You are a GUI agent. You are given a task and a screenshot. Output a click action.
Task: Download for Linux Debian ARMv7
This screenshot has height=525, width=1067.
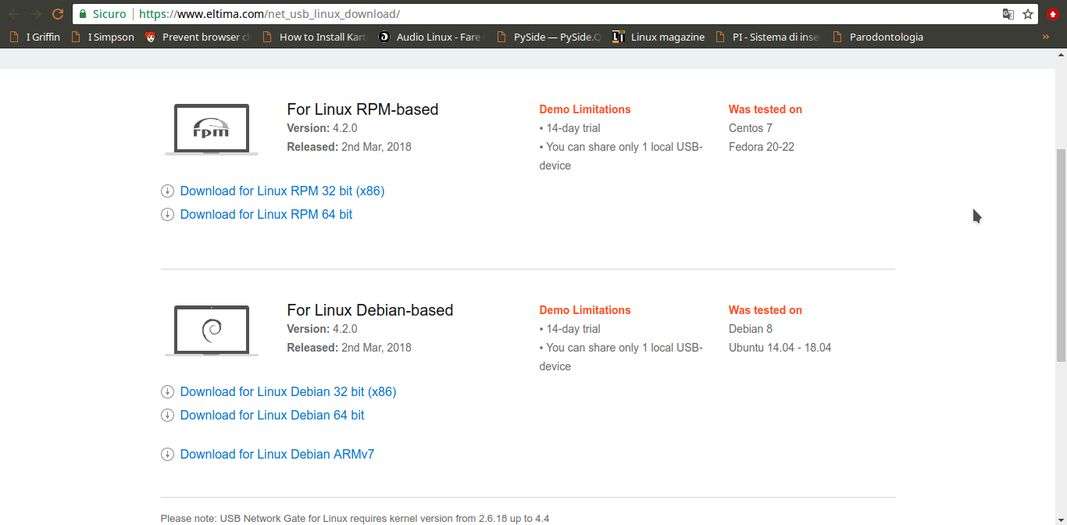point(277,454)
